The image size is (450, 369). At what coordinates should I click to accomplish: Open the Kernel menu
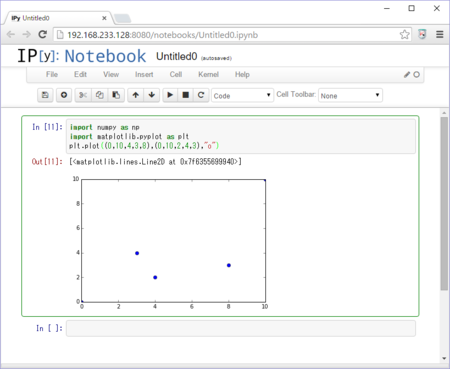[x=208, y=74]
